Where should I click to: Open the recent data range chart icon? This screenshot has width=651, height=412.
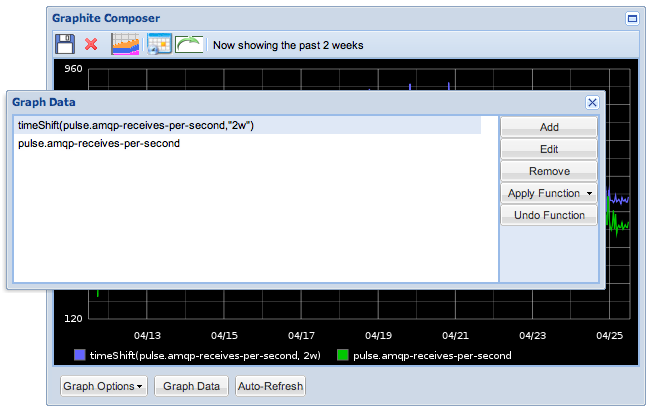125,44
